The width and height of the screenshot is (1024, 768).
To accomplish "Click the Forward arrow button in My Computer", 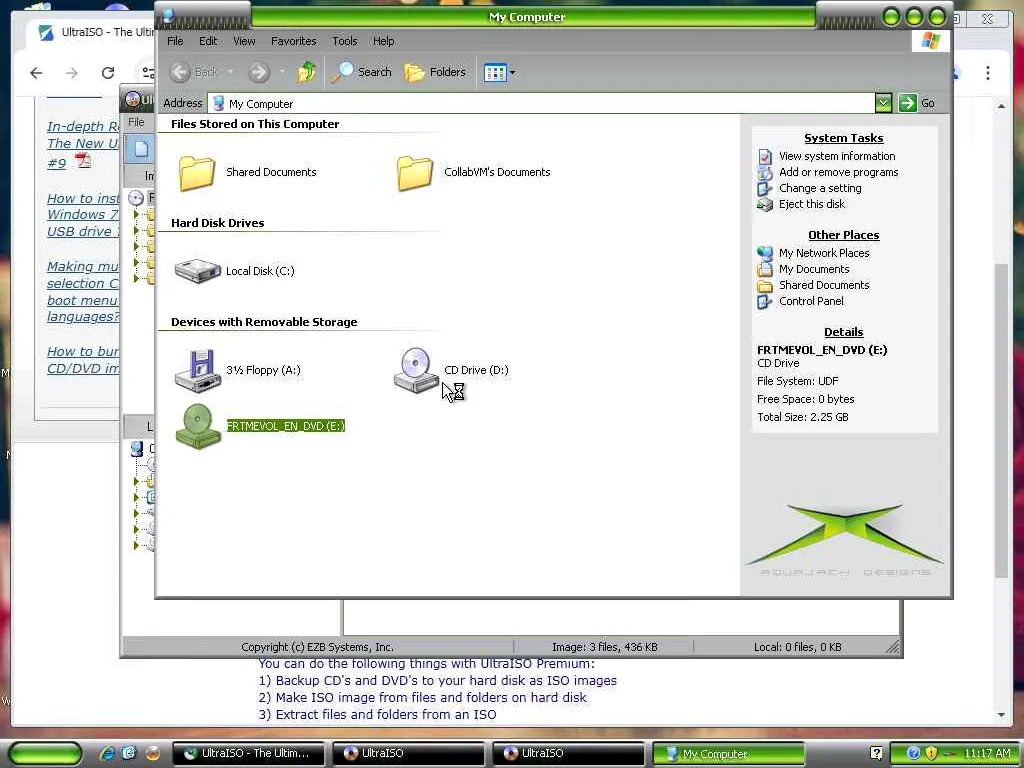I will 259,72.
